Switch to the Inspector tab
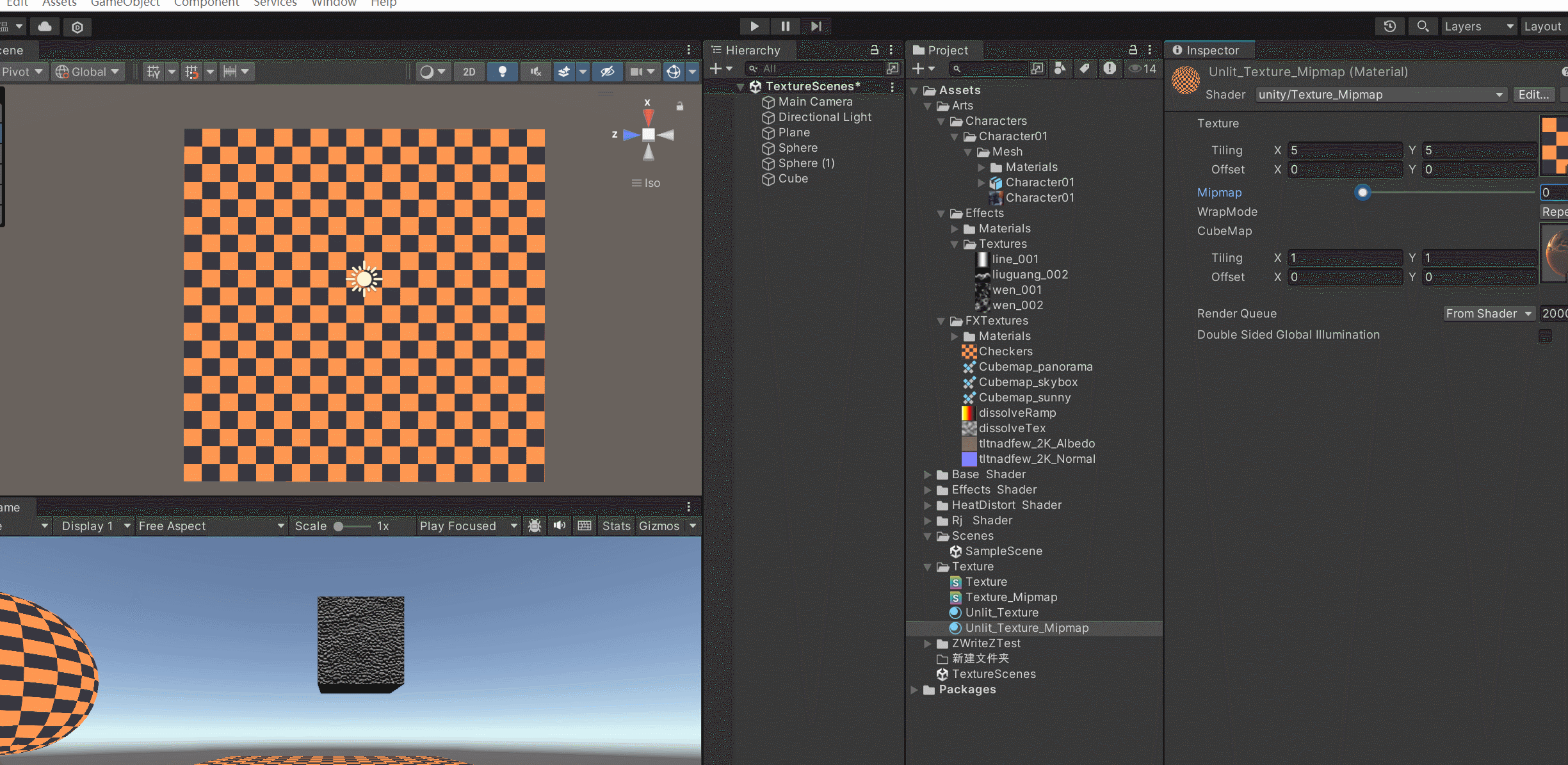Viewport: 1568px width, 765px height. [1206, 50]
